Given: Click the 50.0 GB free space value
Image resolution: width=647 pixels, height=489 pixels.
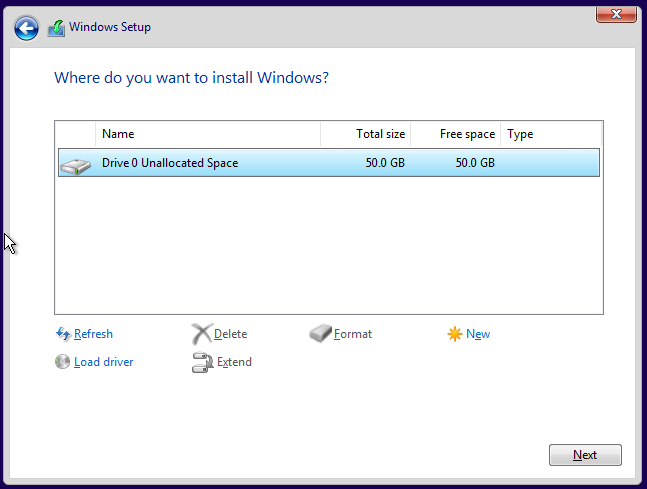Looking at the screenshot, I should [475, 163].
